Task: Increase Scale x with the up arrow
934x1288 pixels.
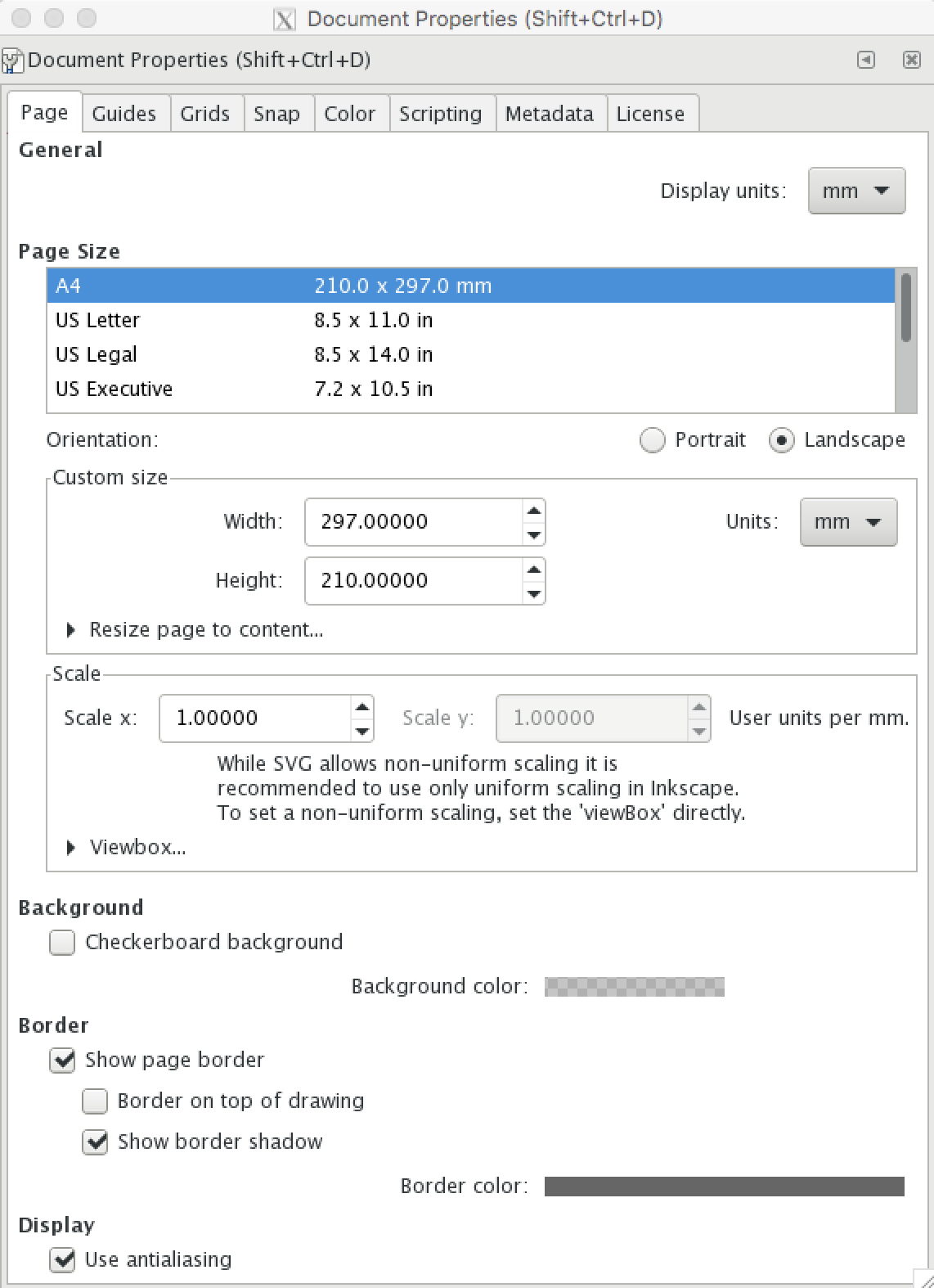Action: coord(361,707)
